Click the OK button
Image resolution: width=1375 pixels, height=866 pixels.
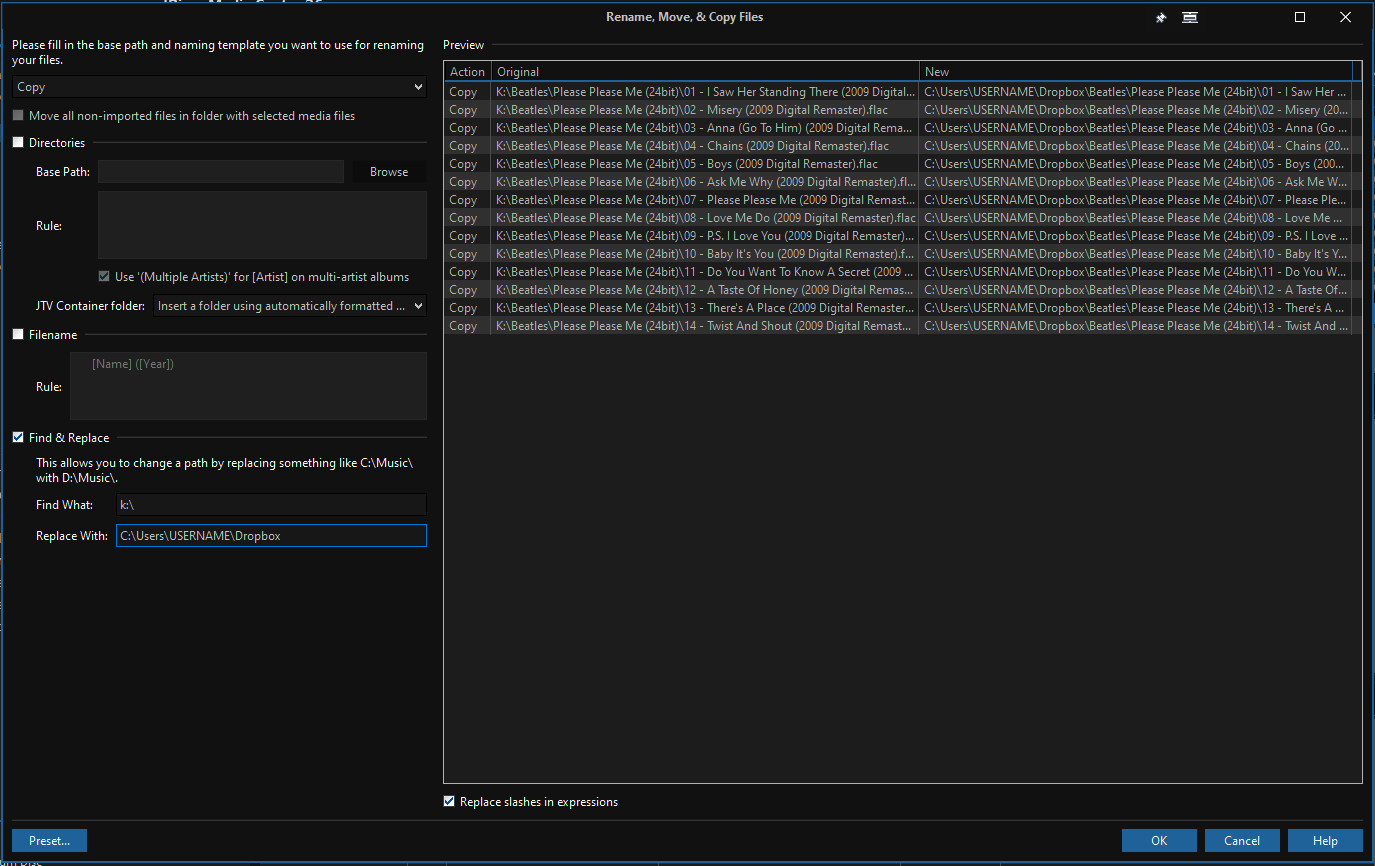pyautogui.click(x=1159, y=841)
